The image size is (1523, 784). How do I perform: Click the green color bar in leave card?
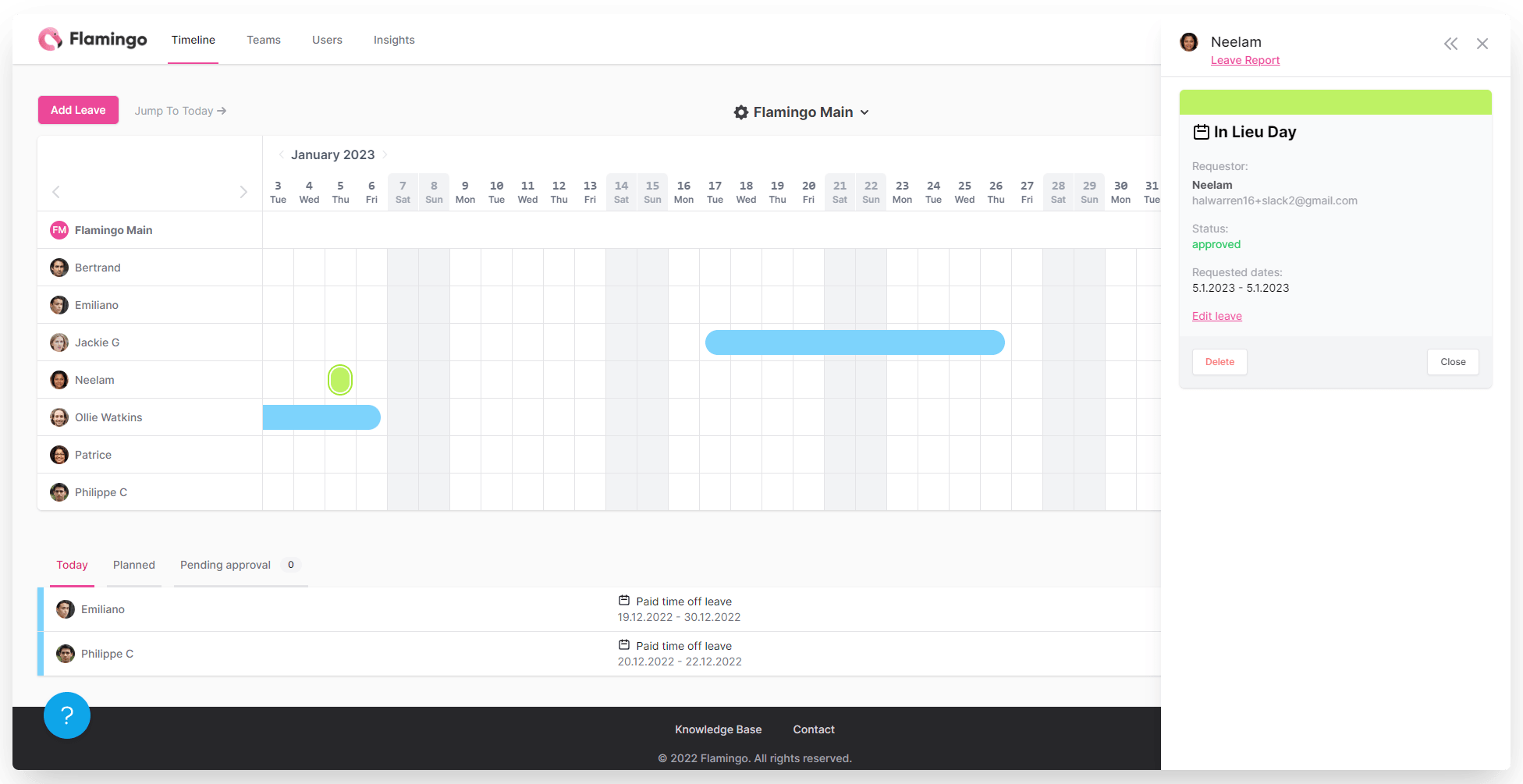[1336, 102]
